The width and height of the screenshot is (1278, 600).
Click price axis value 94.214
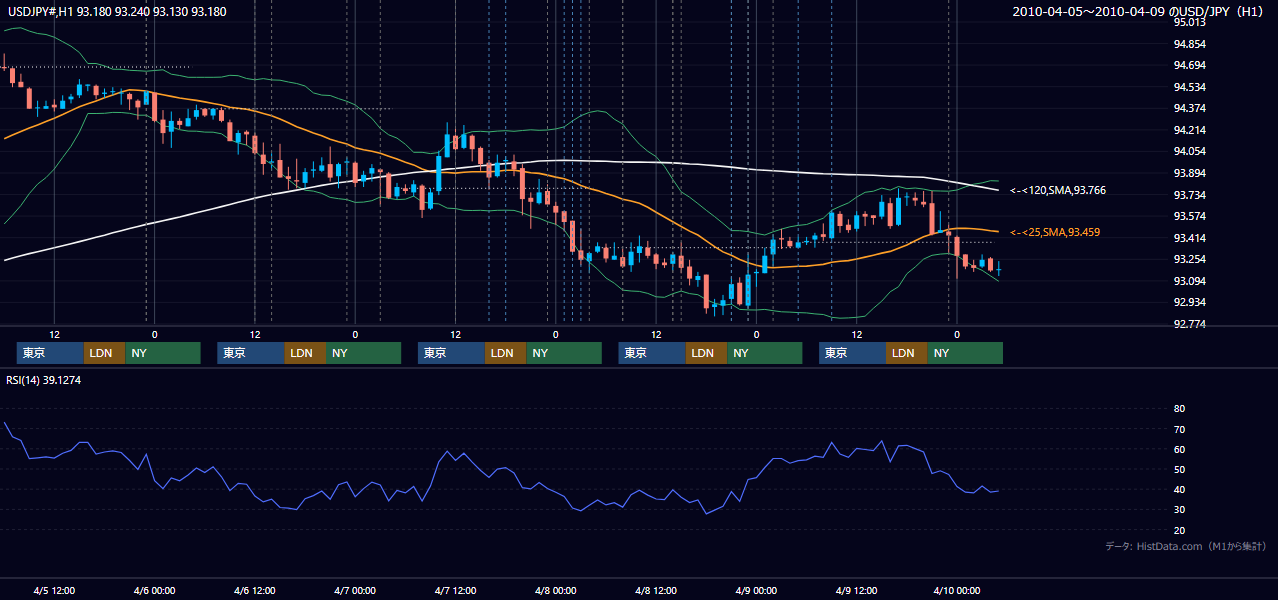1188,130
